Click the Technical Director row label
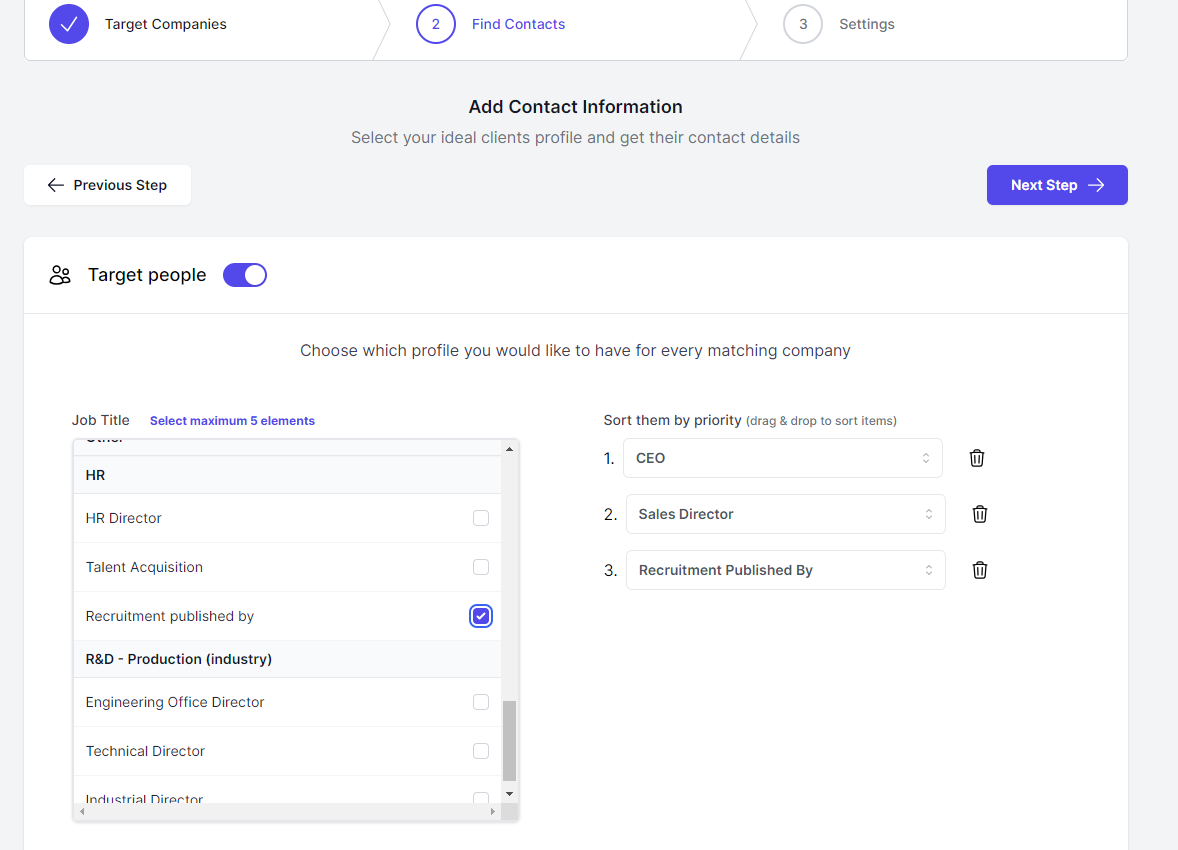 click(x=145, y=751)
